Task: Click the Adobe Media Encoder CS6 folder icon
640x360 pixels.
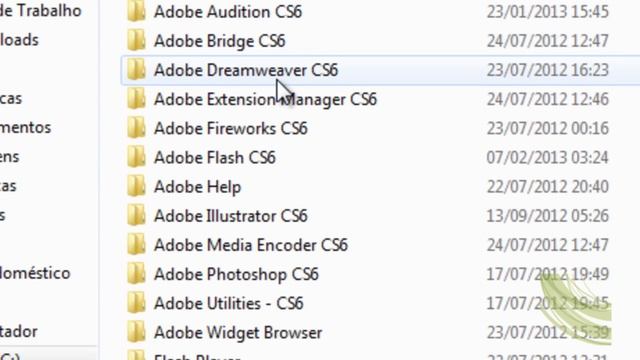Action: point(136,245)
